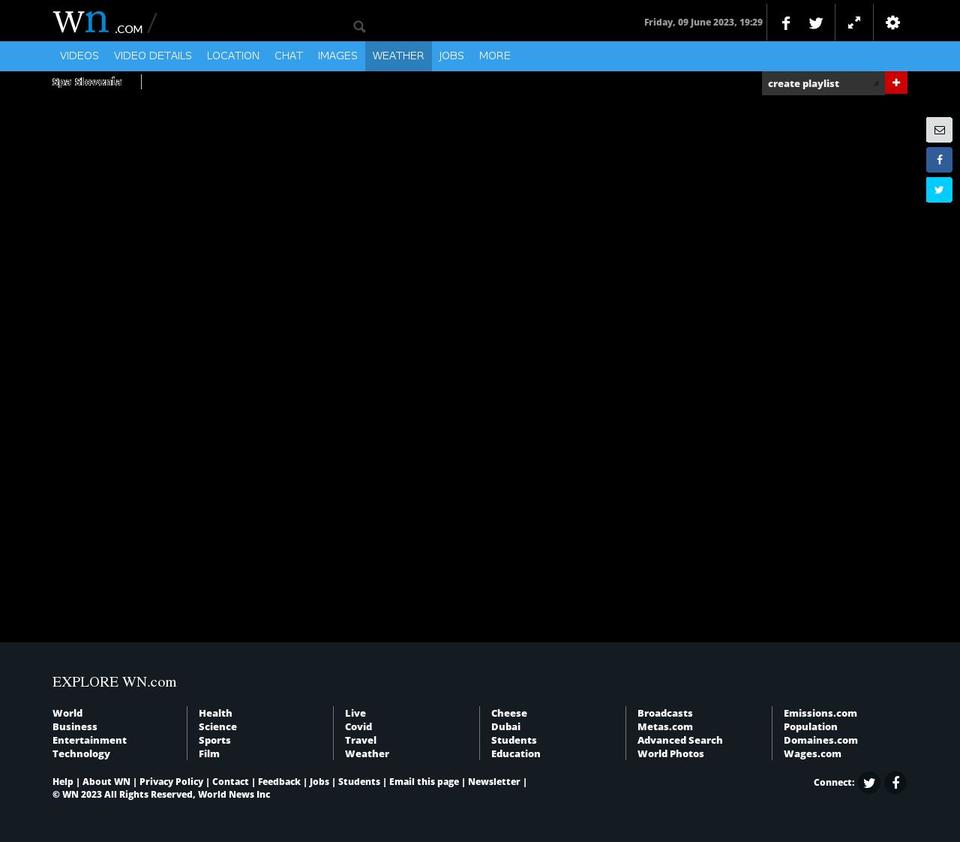Screen dimensions: 960x842
Task: Open the Health footer link
Action: 216,713
